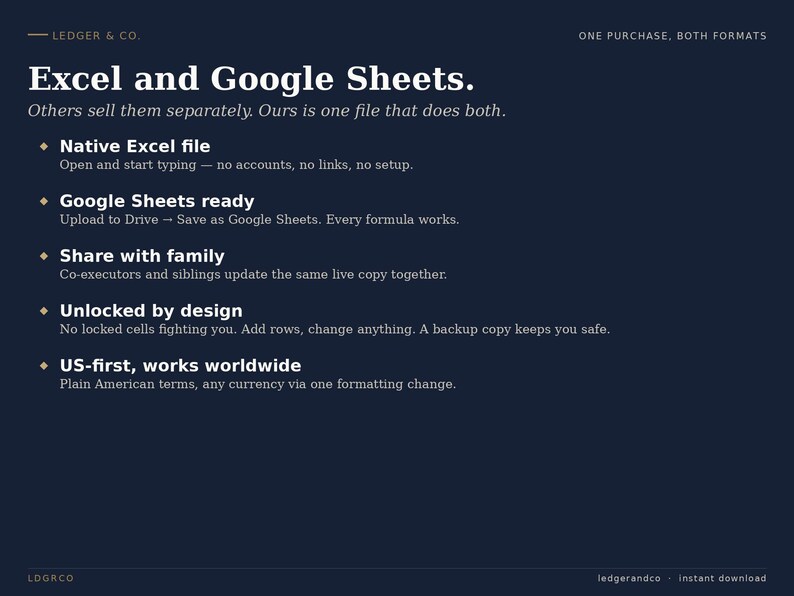
Task: Select the 'Share with family' heading
Action: click(x=142, y=256)
